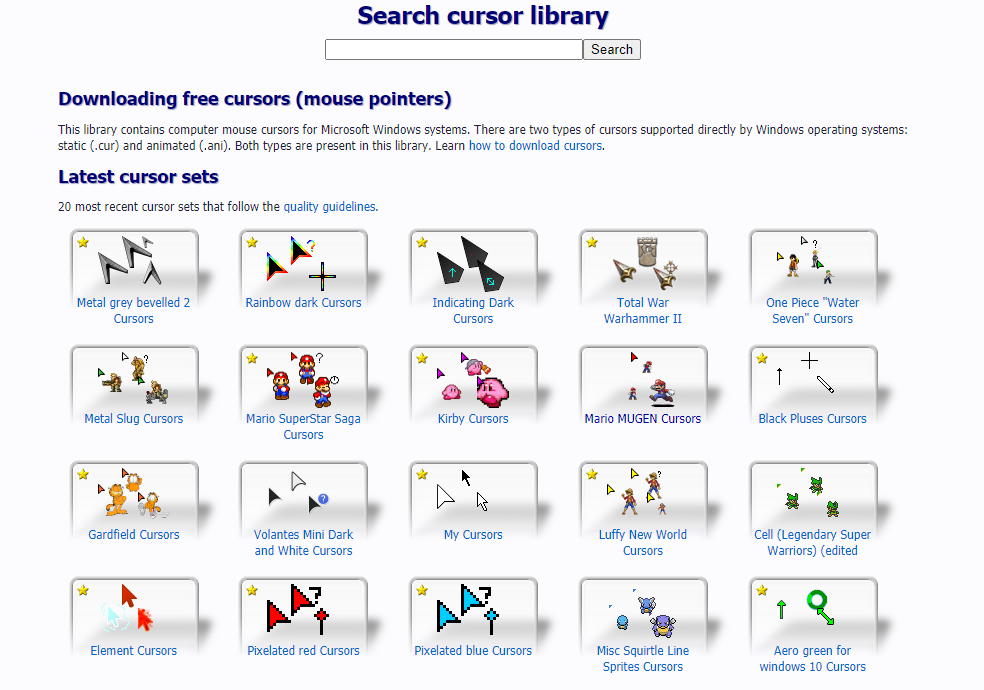Open the Pixelated blue cursor preview image
Screen dimensions: 984x690
(468, 608)
